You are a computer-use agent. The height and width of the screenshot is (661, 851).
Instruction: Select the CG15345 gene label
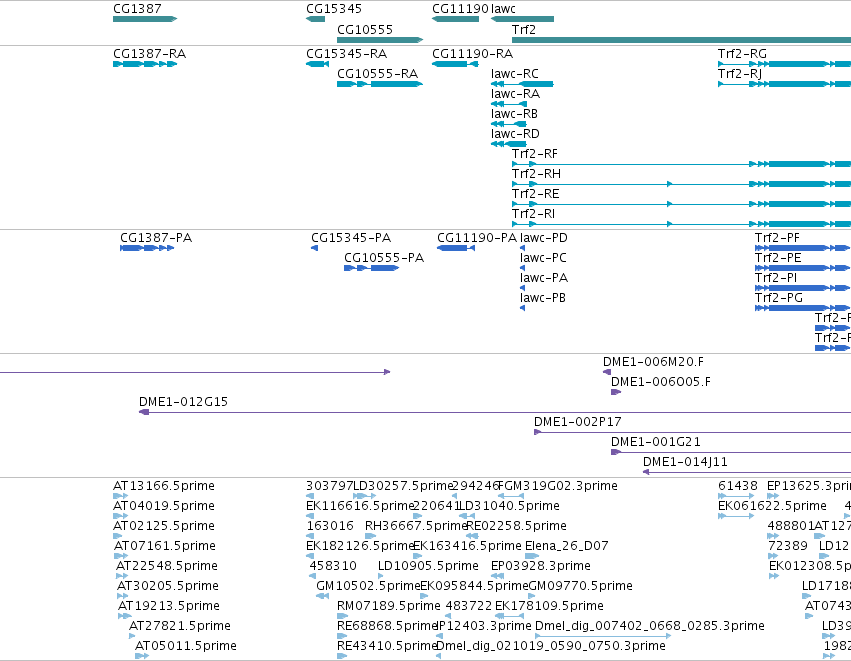click(x=334, y=9)
